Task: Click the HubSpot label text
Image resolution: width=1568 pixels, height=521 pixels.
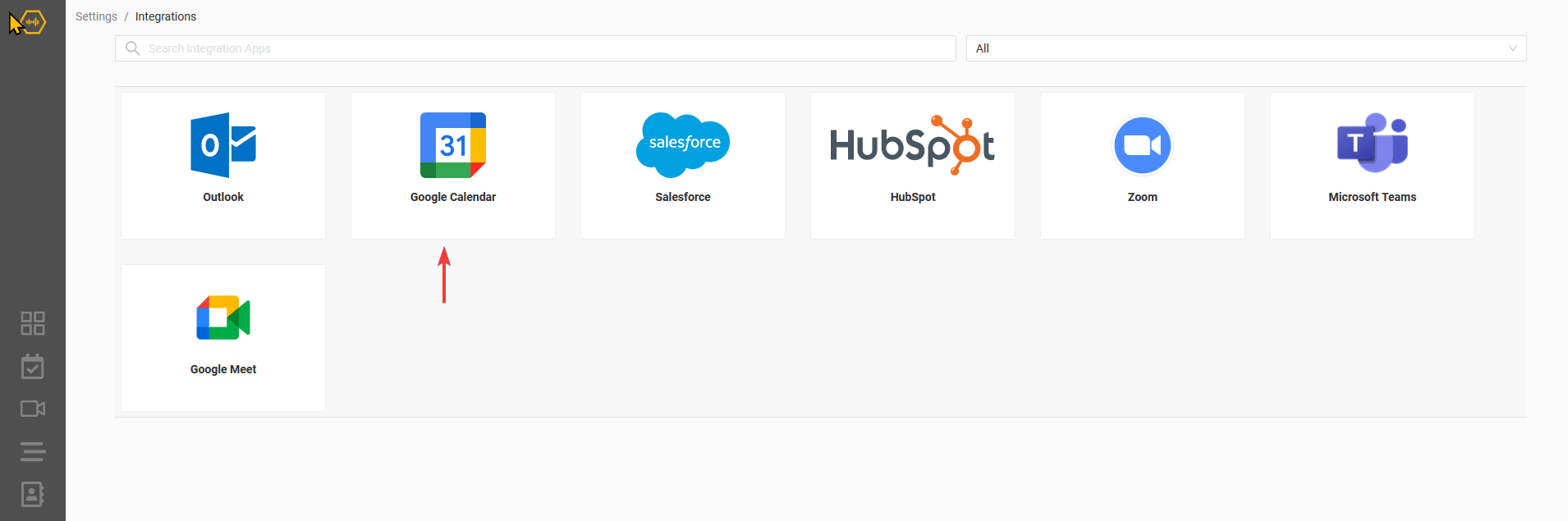Action: pos(913,197)
